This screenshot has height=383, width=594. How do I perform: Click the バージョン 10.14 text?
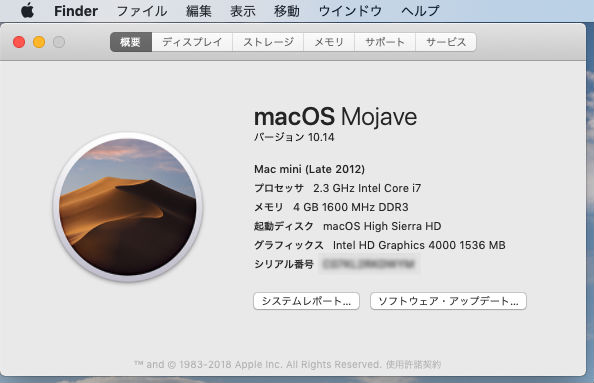tap(294, 137)
